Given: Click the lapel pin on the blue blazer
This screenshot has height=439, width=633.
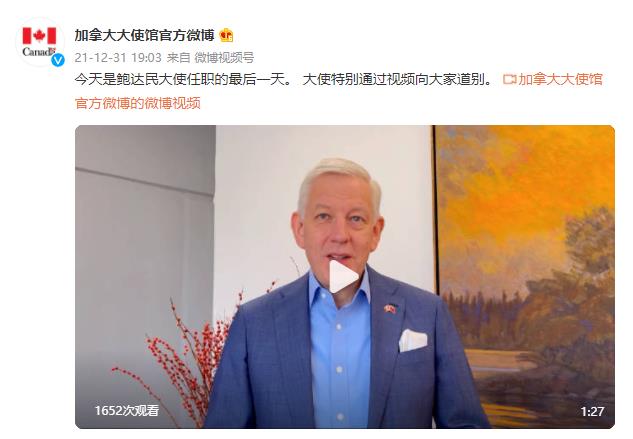Looking at the screenshot, I should 390,309.
